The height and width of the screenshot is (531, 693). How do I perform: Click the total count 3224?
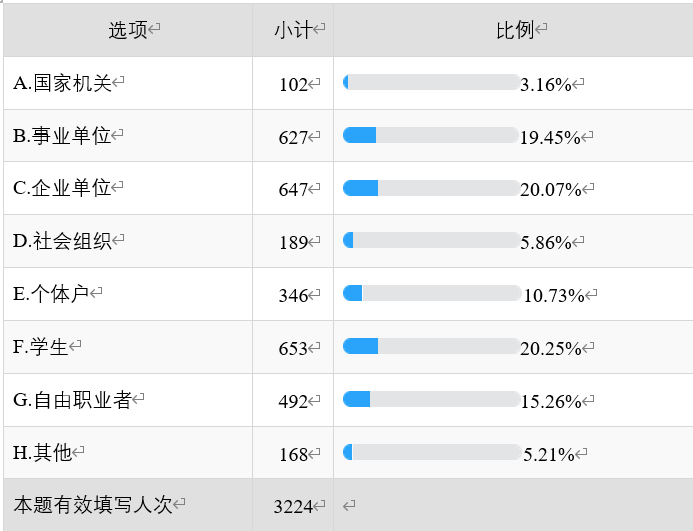[x=293, y=507]
